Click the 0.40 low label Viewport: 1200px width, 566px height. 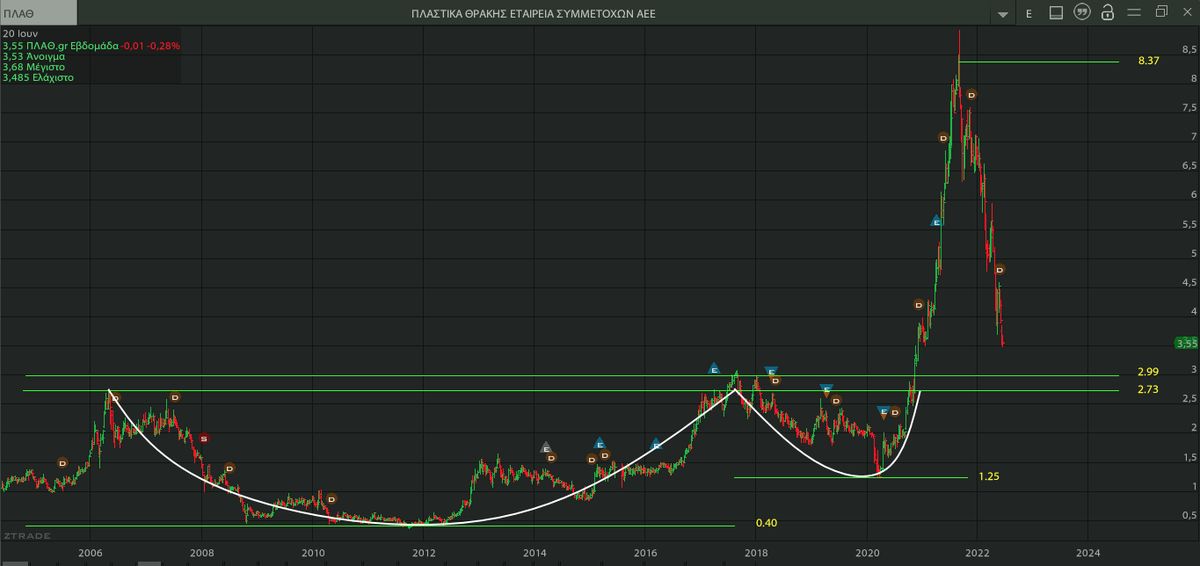pyautogui.click(x=766, y=523)
